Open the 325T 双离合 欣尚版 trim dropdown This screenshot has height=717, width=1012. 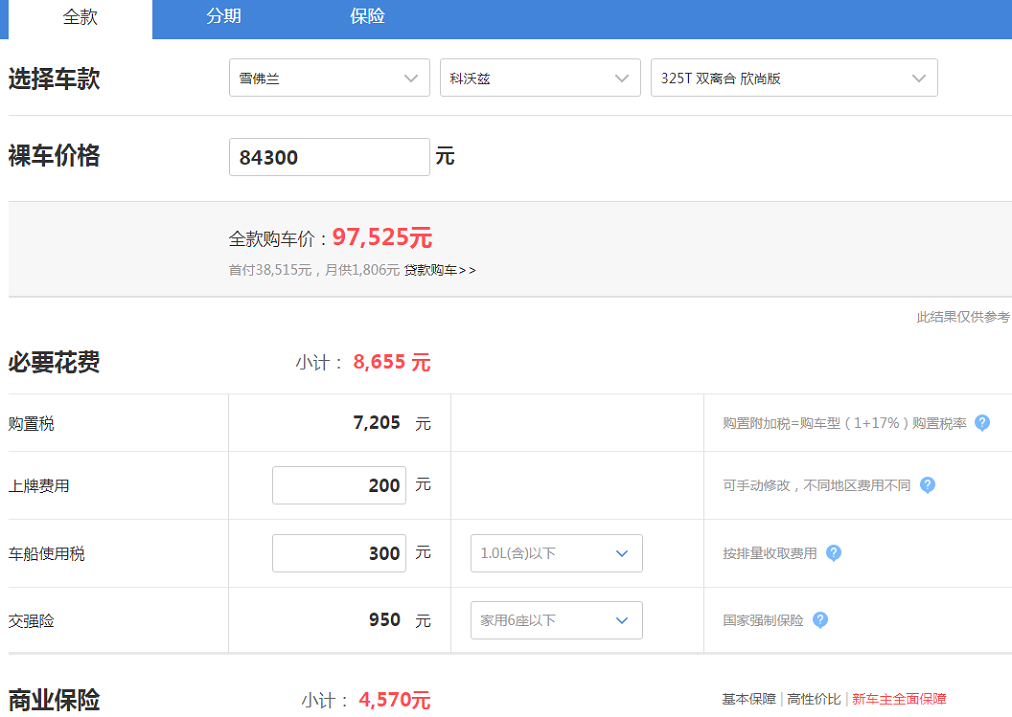coord(794,78)
